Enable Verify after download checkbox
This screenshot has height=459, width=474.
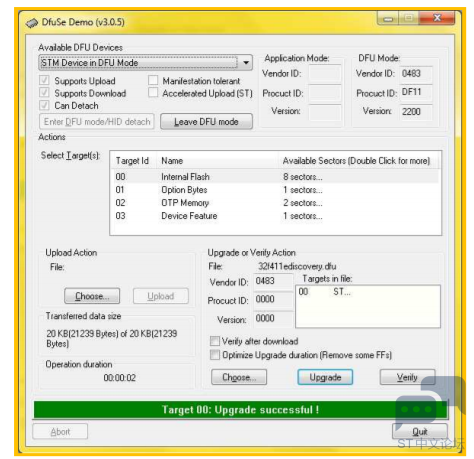click(215, 341)
